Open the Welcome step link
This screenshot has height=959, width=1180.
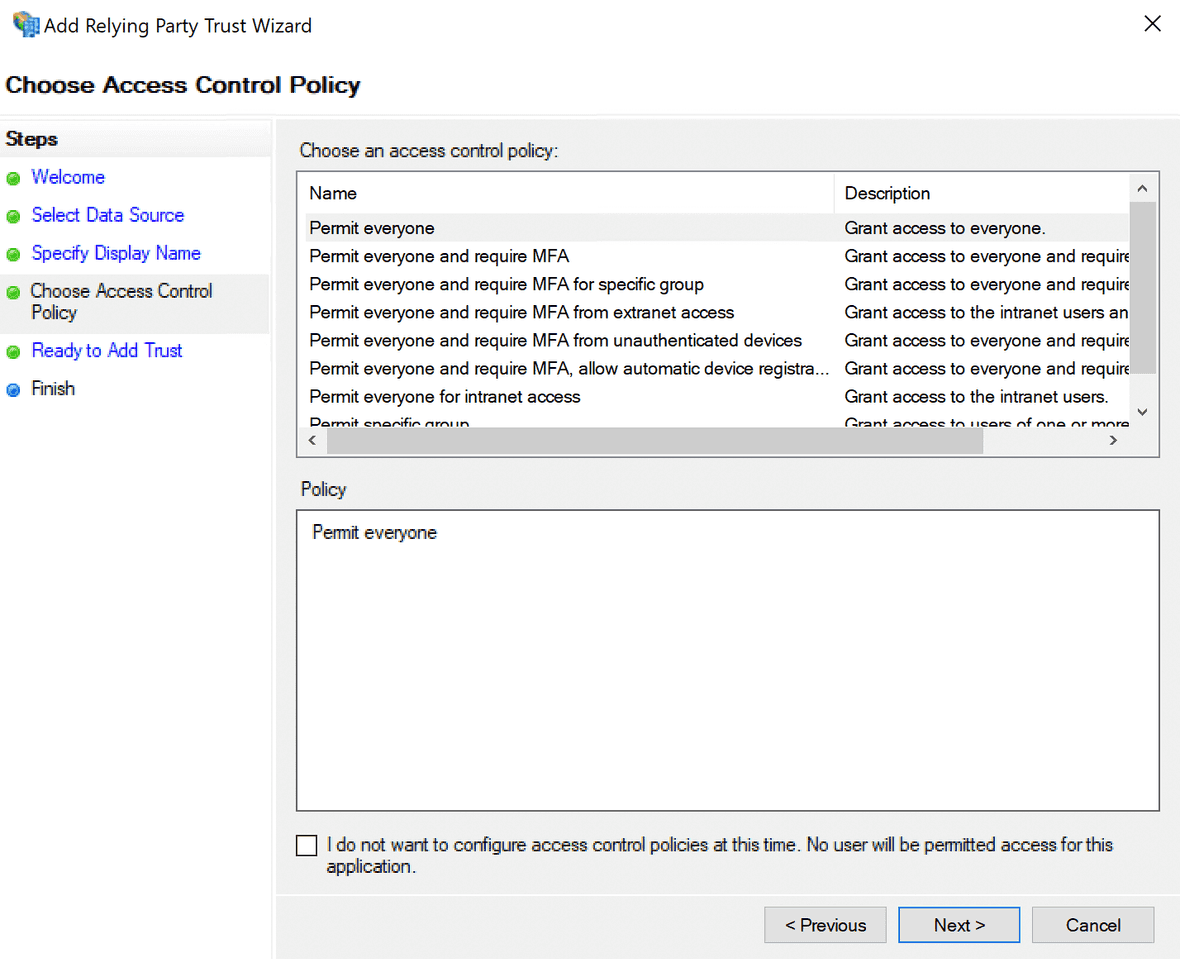pyautogui.click(x=68, y=177)
